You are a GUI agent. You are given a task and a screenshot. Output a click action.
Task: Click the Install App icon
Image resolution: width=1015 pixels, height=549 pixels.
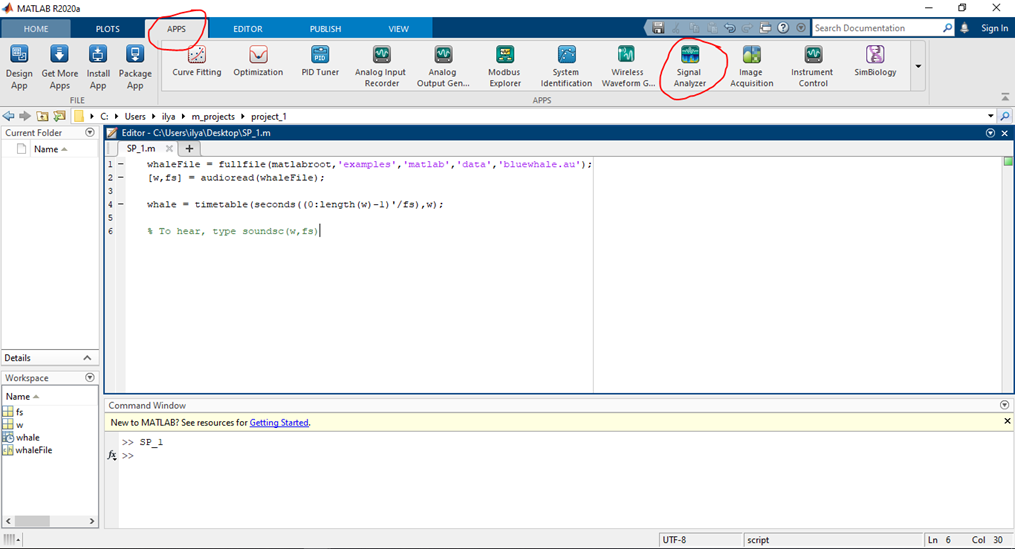[x=98, y=67]
